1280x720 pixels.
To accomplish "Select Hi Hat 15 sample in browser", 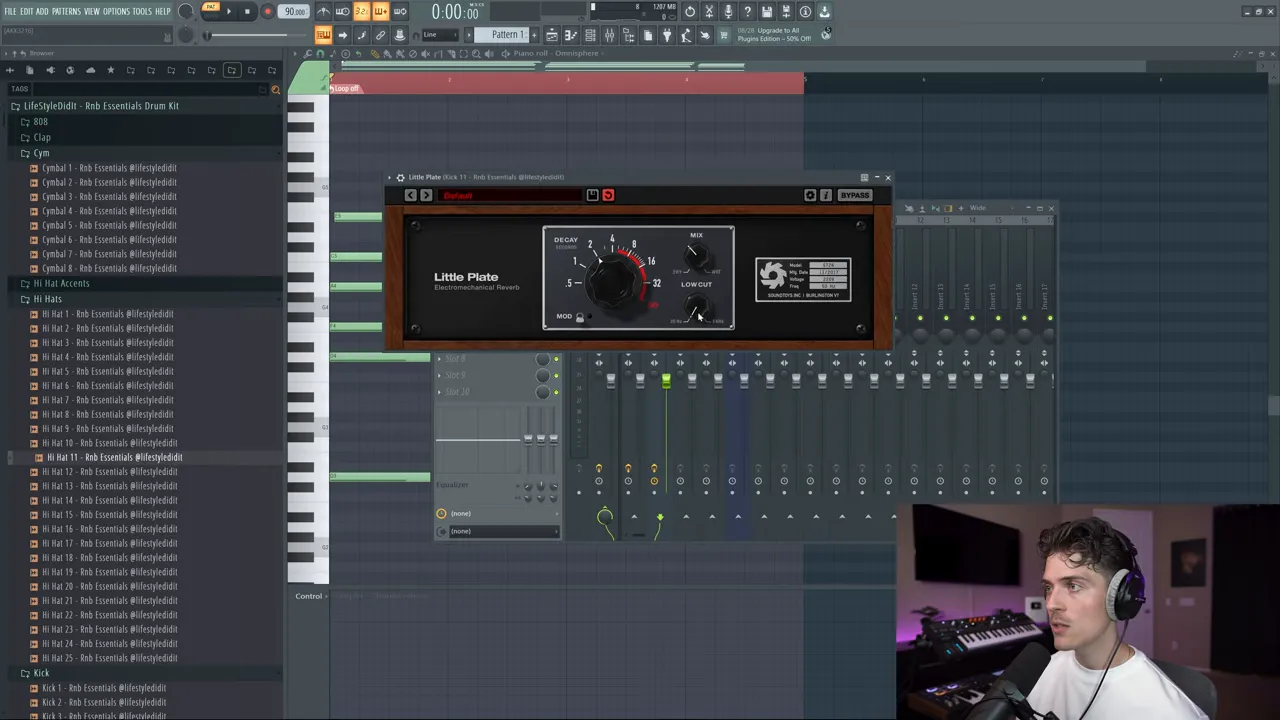I will [109, 515].
